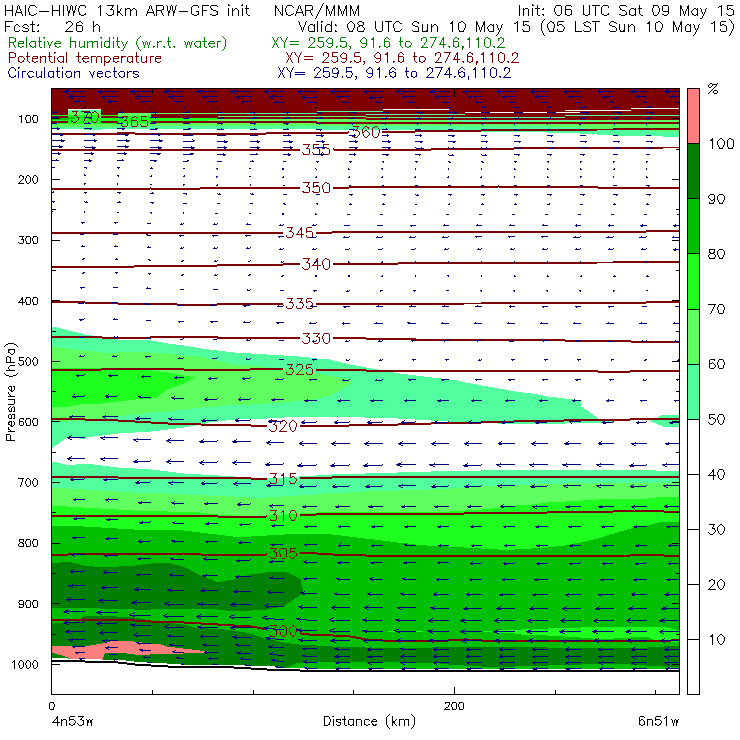Screen dimensions: 740x740
Task: Click the '340' contour label
Action: point(316,264)
